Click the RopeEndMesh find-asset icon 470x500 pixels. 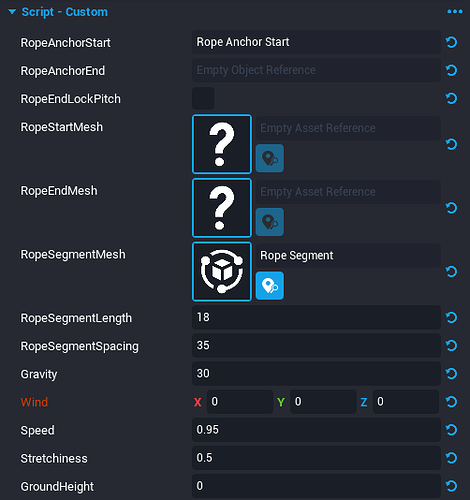point(270,222)
